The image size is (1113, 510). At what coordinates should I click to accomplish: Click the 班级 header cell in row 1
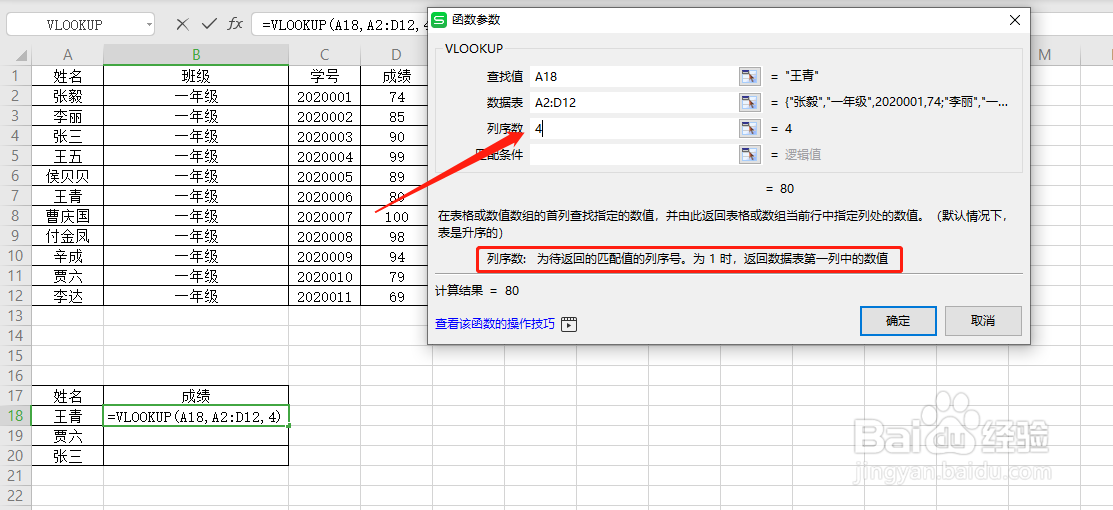pyautogui.click(x=196, y=75)
